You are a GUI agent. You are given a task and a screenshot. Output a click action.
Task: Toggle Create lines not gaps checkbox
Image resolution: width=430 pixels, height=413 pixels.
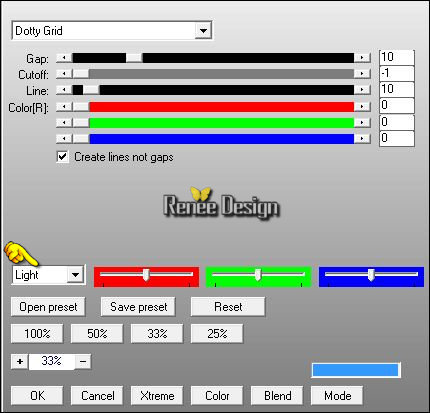63,157
